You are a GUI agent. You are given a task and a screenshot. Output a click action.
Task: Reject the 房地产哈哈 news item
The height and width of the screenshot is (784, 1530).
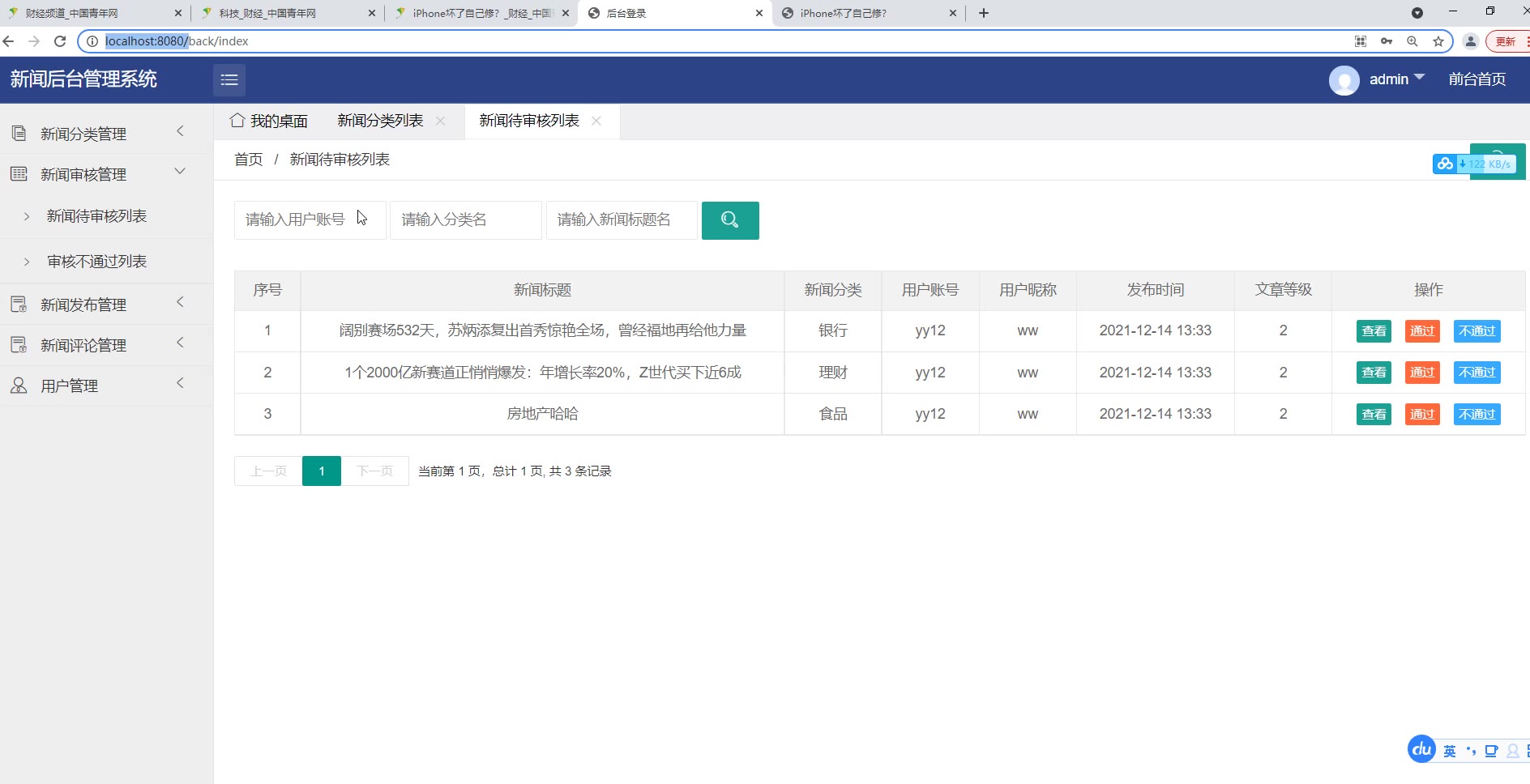pos(1477,415)
